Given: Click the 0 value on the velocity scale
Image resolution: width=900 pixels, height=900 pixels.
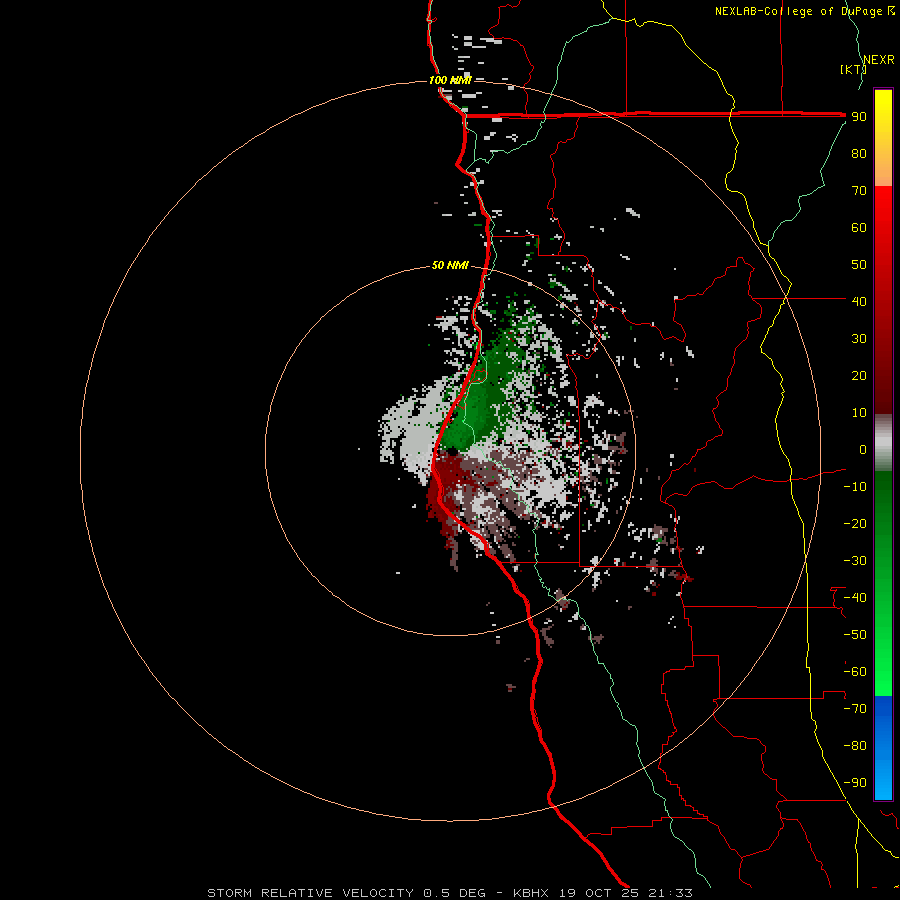Looking at the screenshot, I should (x=862, y=449).
